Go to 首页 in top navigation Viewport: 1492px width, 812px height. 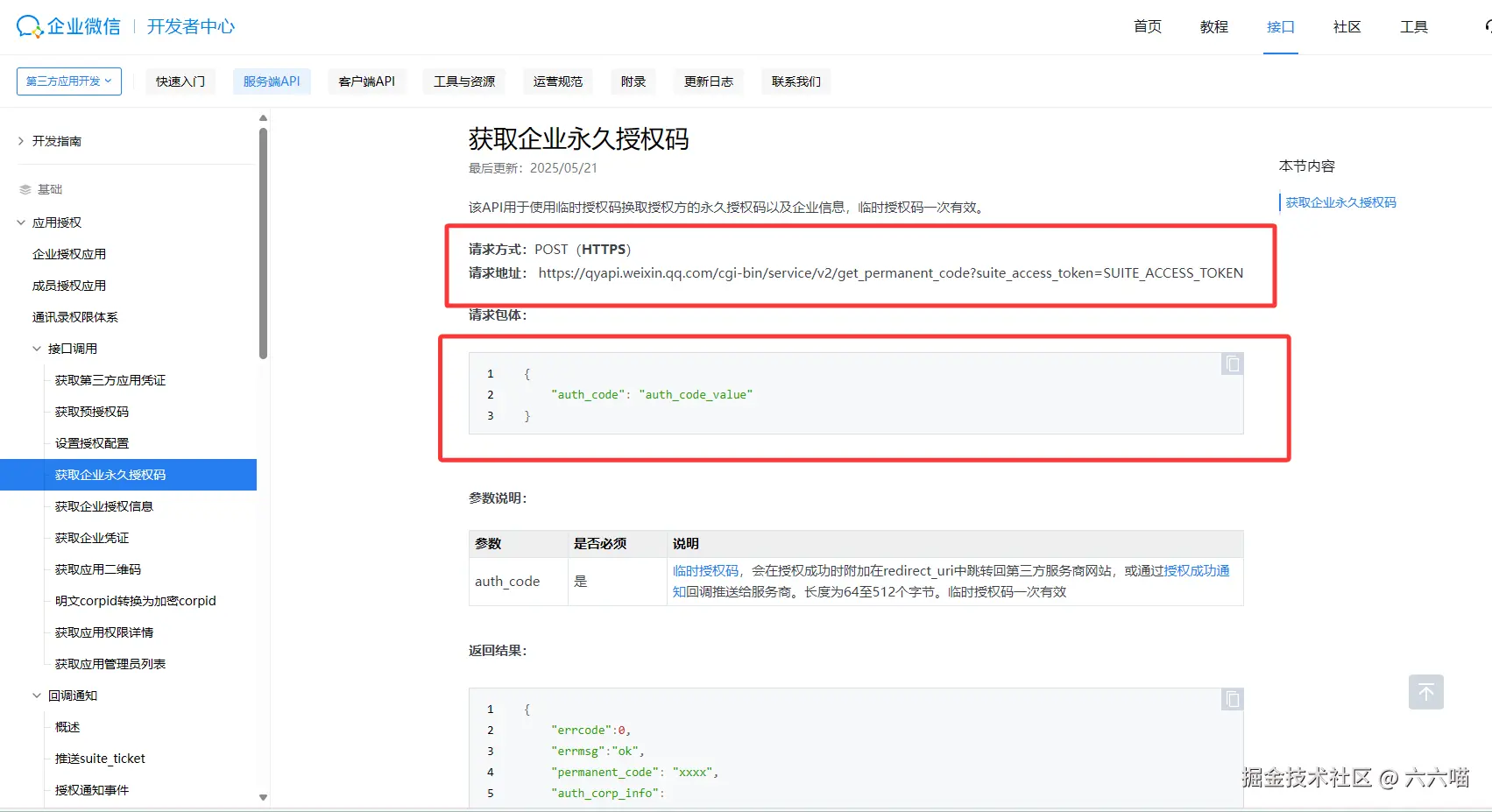point(1148,27)
